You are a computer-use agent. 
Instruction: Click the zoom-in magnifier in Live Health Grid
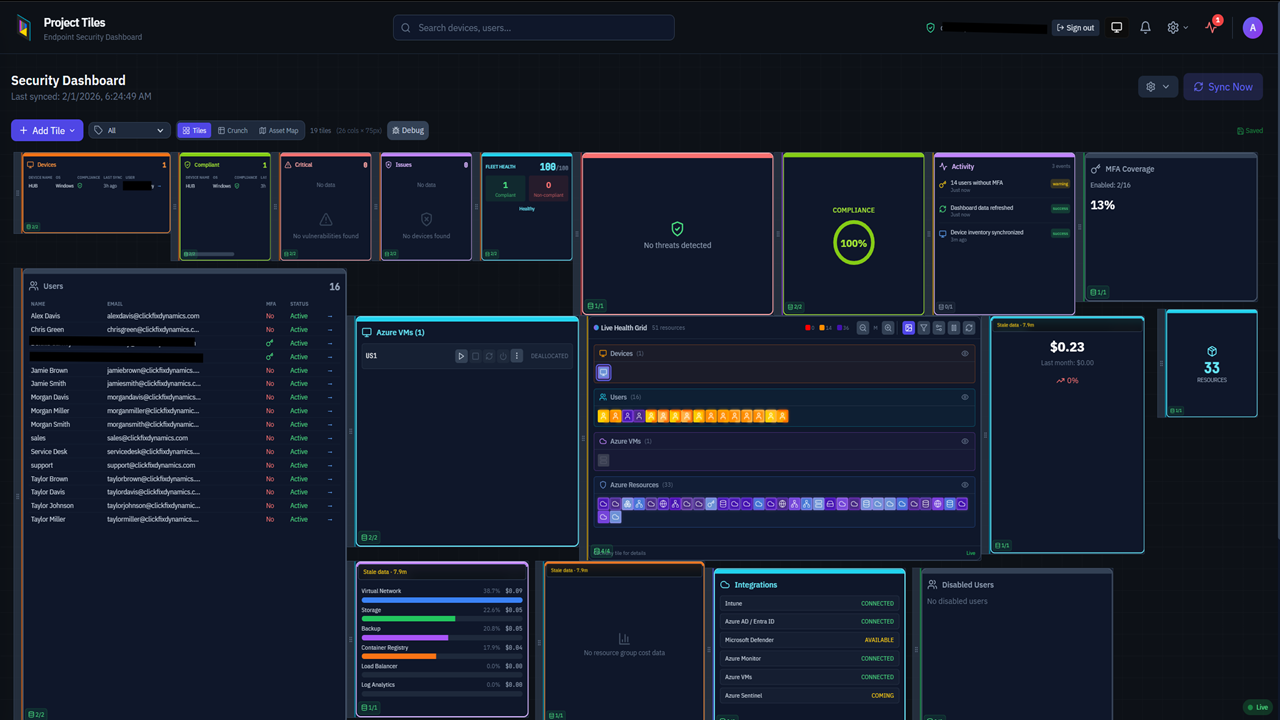[x=887, y=327]
